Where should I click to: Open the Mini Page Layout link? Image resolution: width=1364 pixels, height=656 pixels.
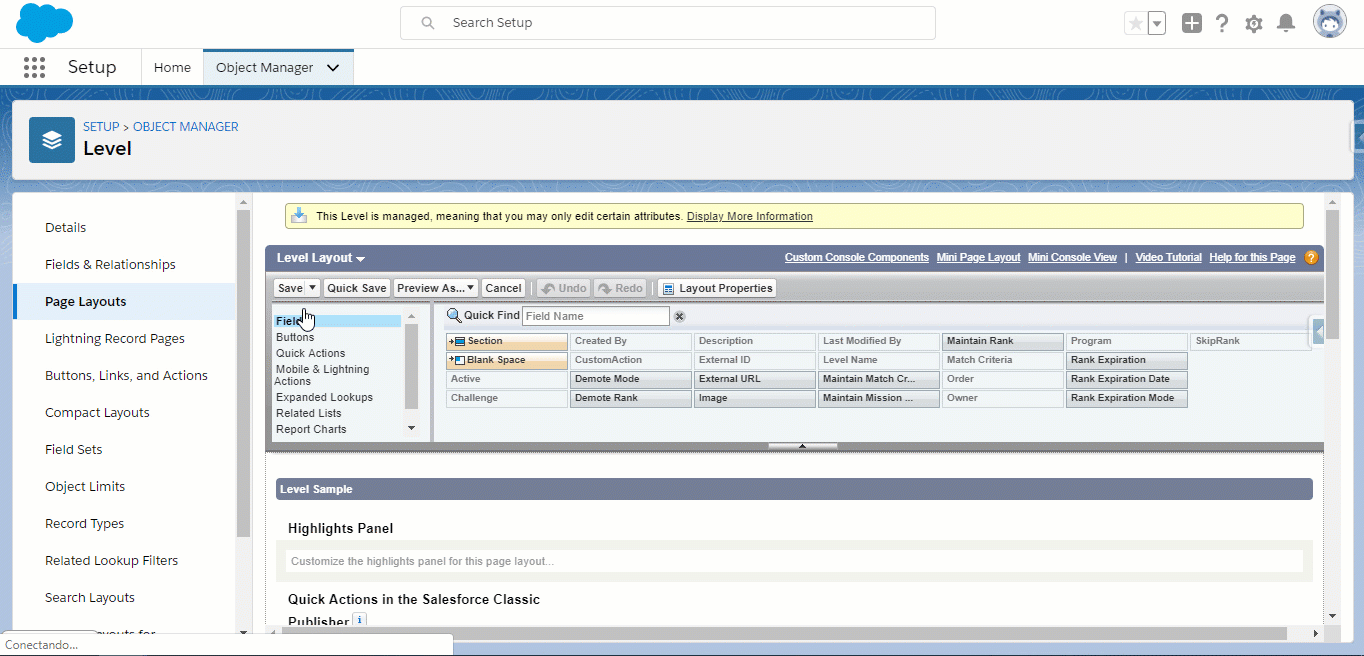click(979, 258)
